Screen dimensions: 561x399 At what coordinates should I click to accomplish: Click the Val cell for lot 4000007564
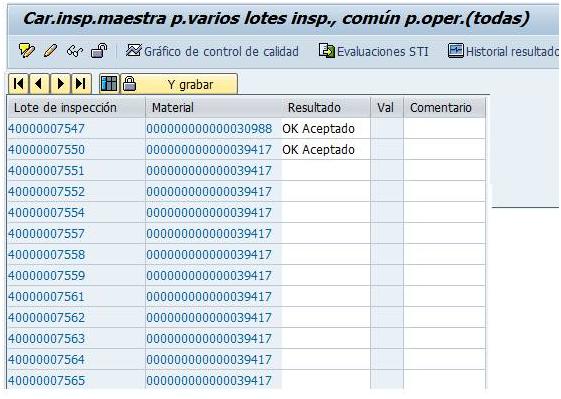pyautogui.click(x=387, y=359)
